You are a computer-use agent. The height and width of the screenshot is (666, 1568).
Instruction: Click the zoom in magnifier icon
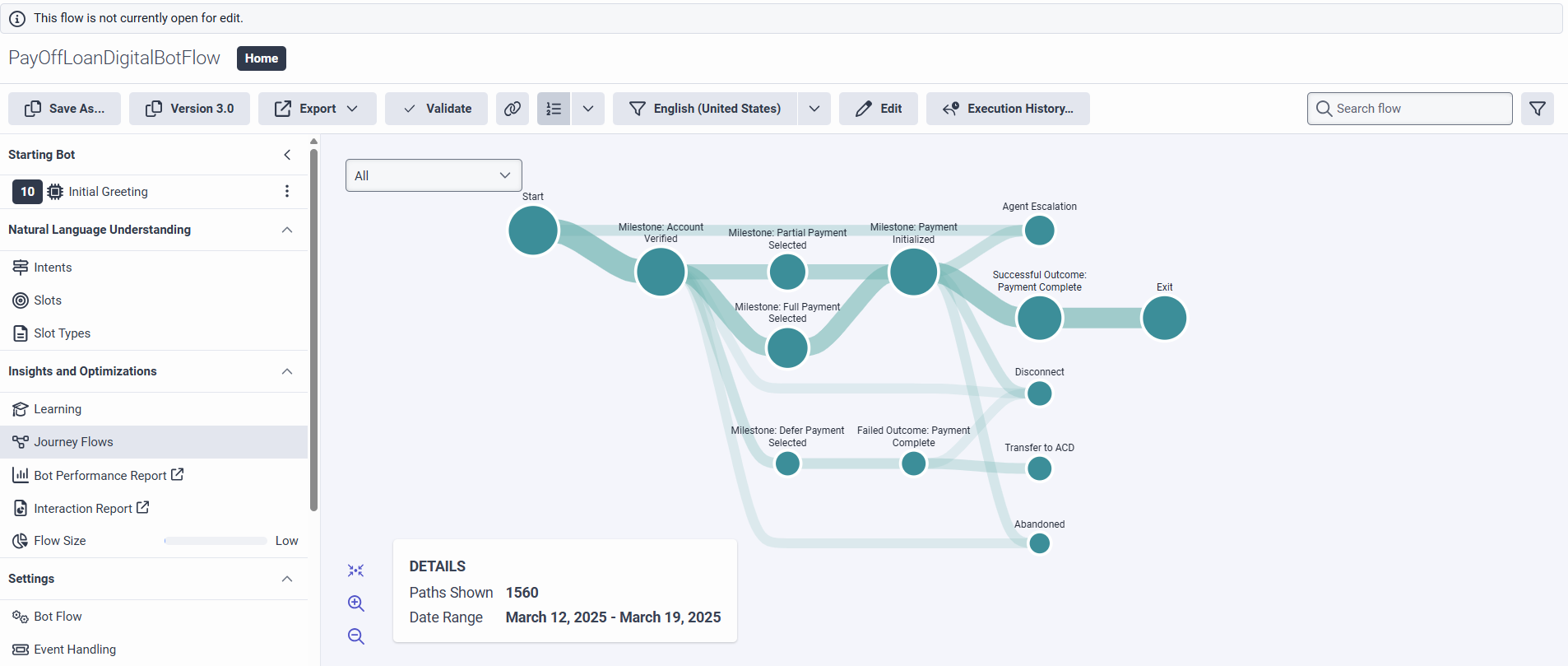coord(355,603)
